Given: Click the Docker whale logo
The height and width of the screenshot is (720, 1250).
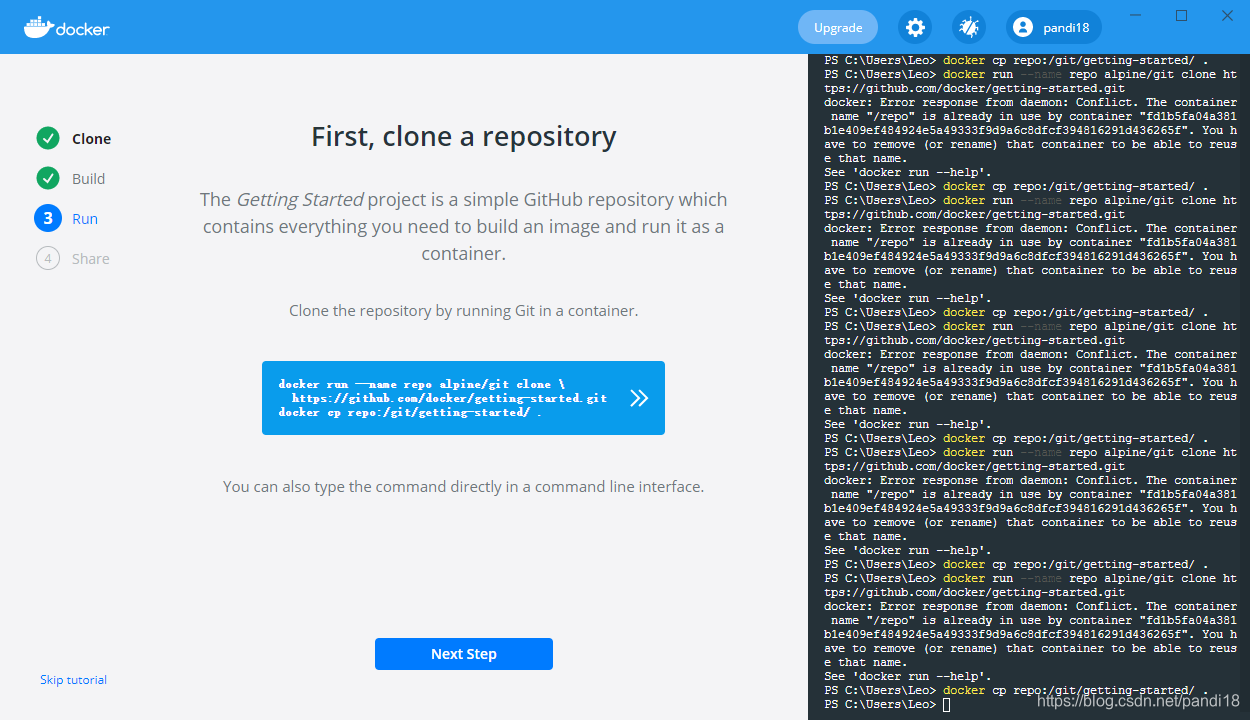Looking at the screenshot, I should click(66, 27).
